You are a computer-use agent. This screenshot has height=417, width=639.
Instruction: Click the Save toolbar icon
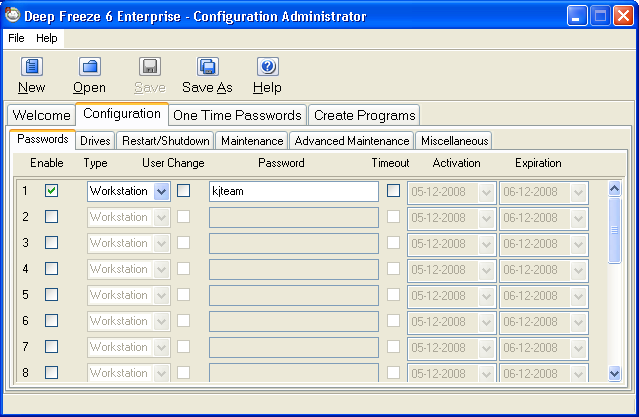[150, 67]
